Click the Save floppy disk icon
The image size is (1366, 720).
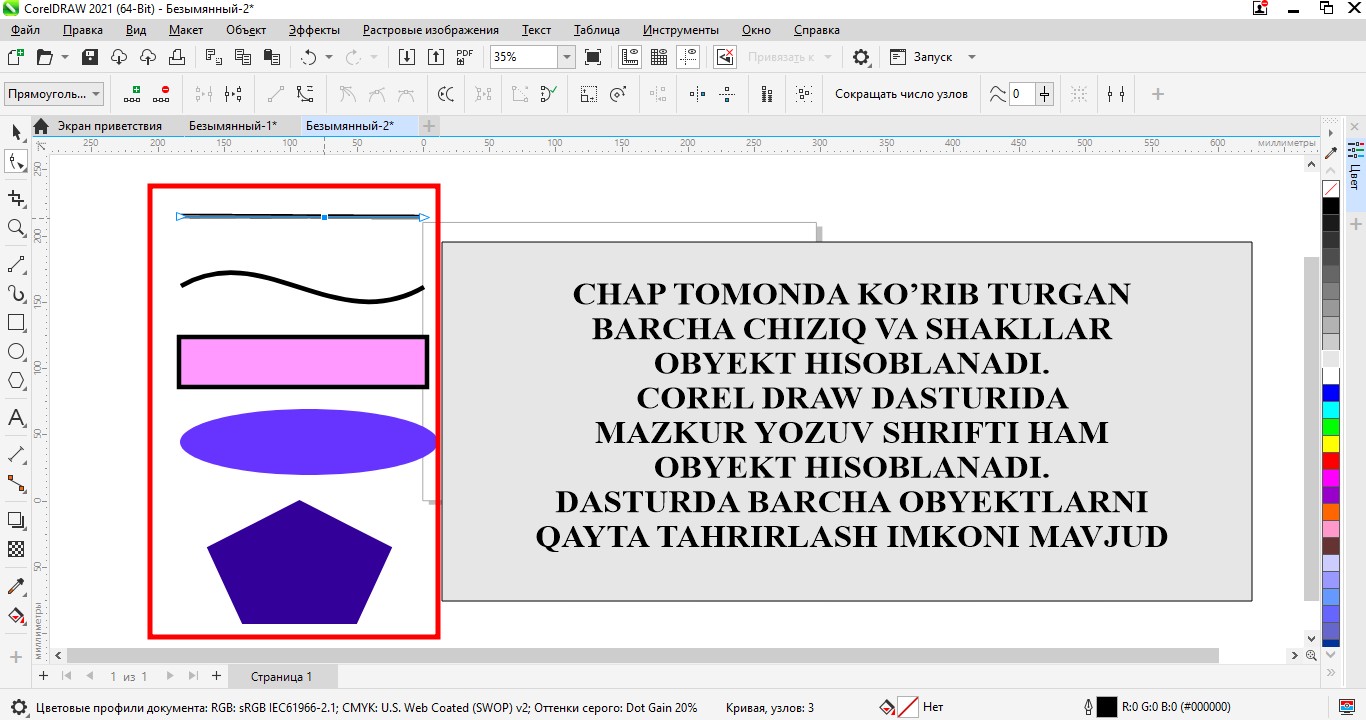(90, 57)
